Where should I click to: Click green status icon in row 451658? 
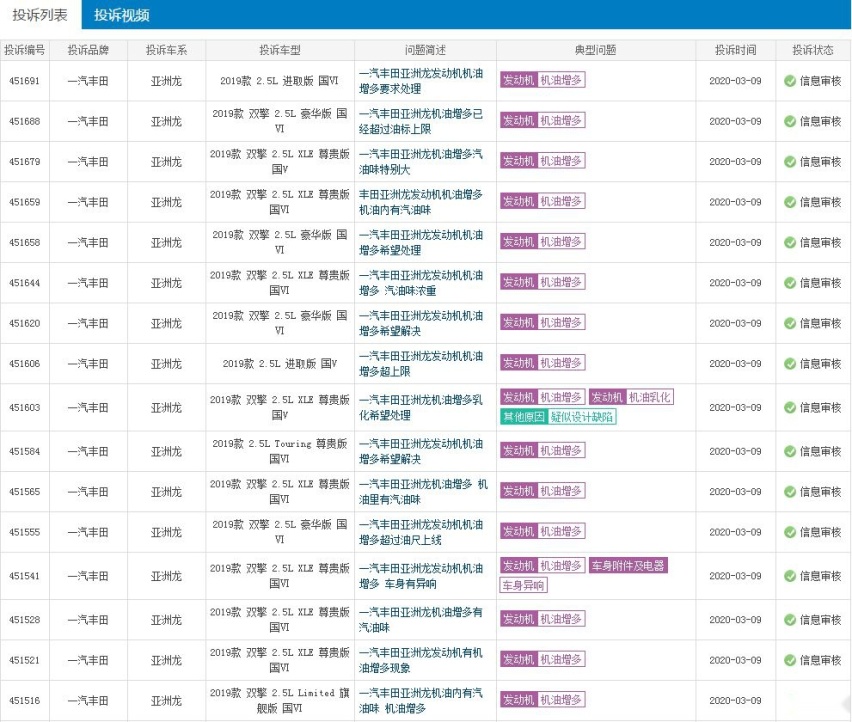pyautogui.click(x=790, y=242)
